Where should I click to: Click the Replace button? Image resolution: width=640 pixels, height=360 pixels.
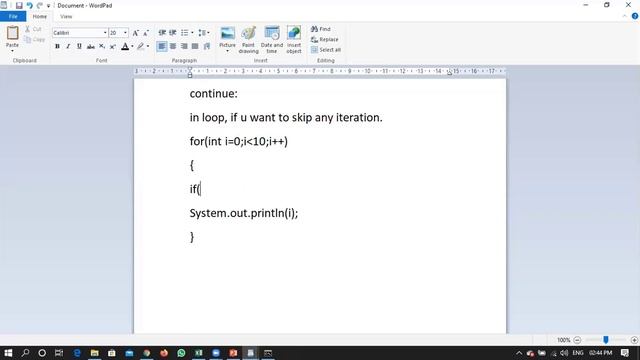(324, 39)
